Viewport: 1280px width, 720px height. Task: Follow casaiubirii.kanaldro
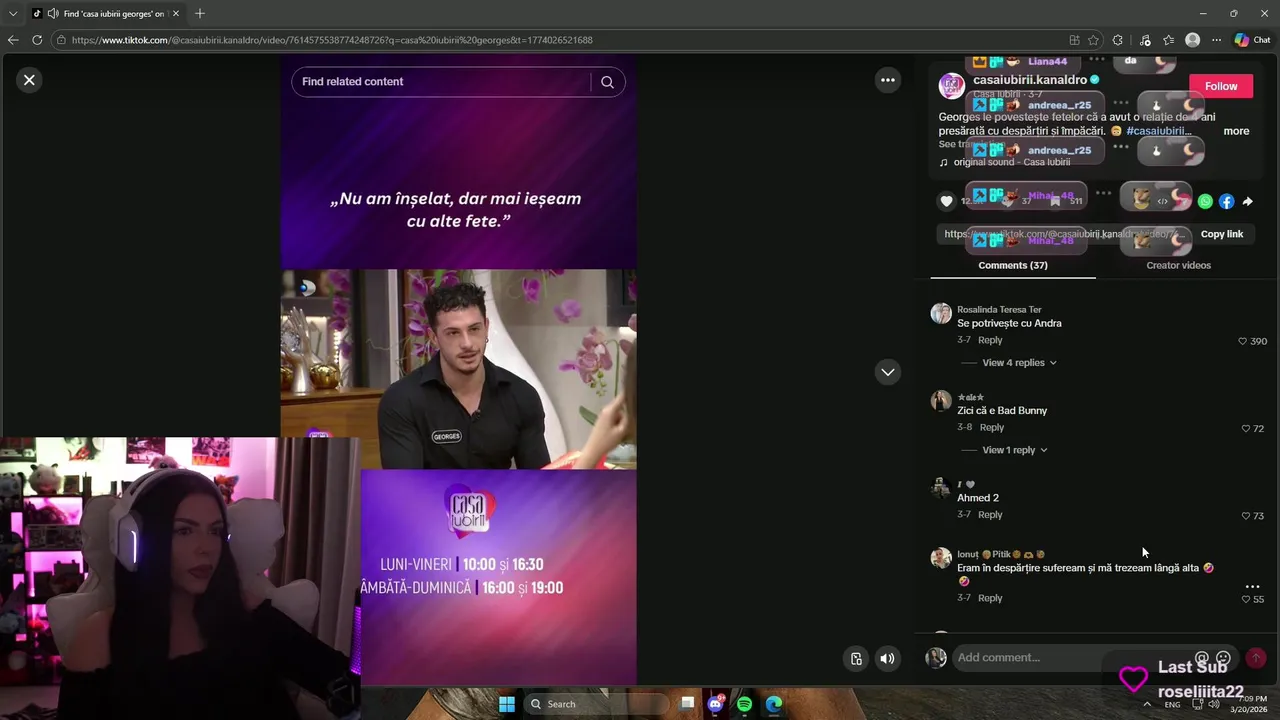click(1221, 86)
